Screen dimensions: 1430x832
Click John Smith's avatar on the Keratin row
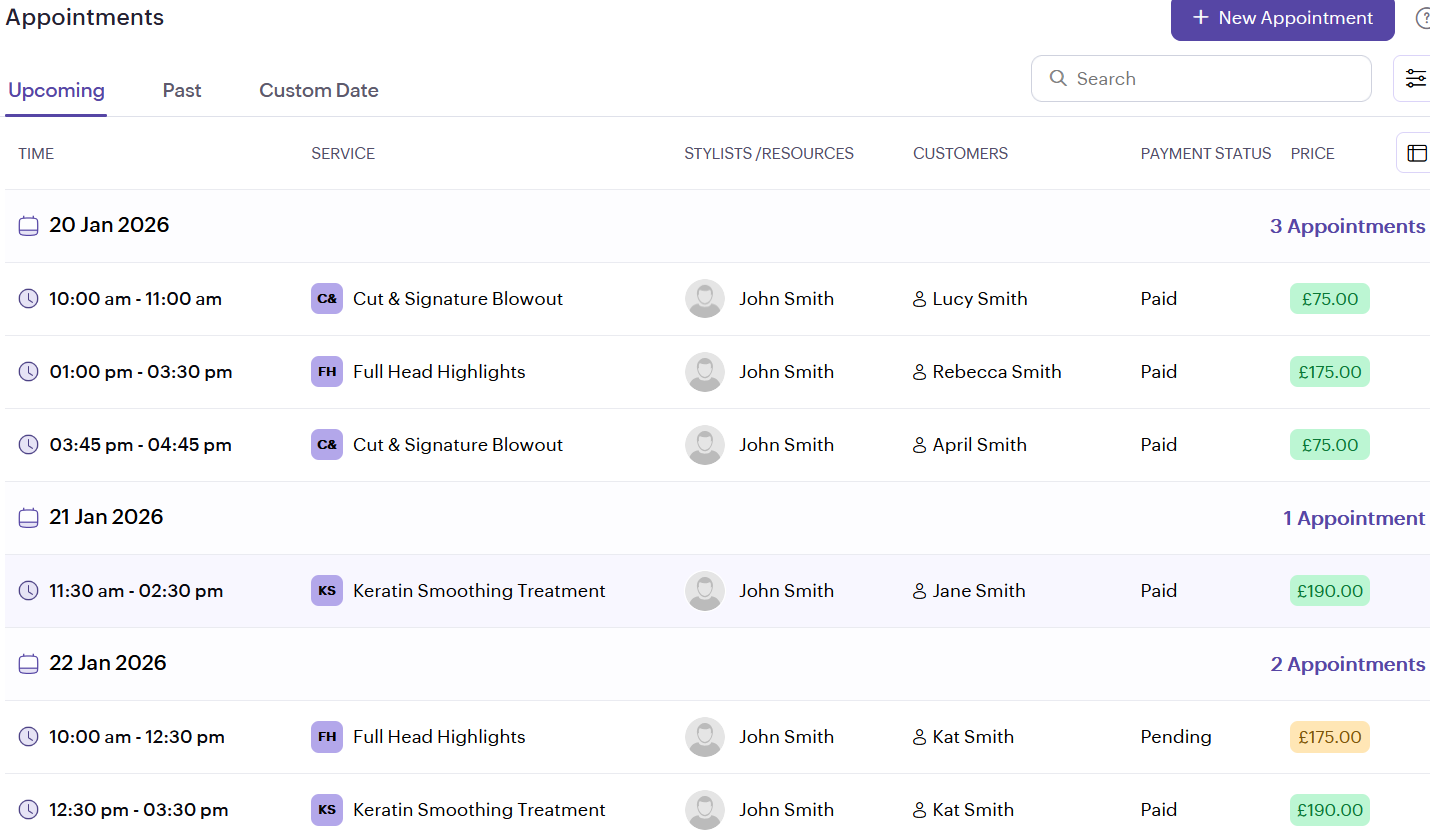coord(704,590)
